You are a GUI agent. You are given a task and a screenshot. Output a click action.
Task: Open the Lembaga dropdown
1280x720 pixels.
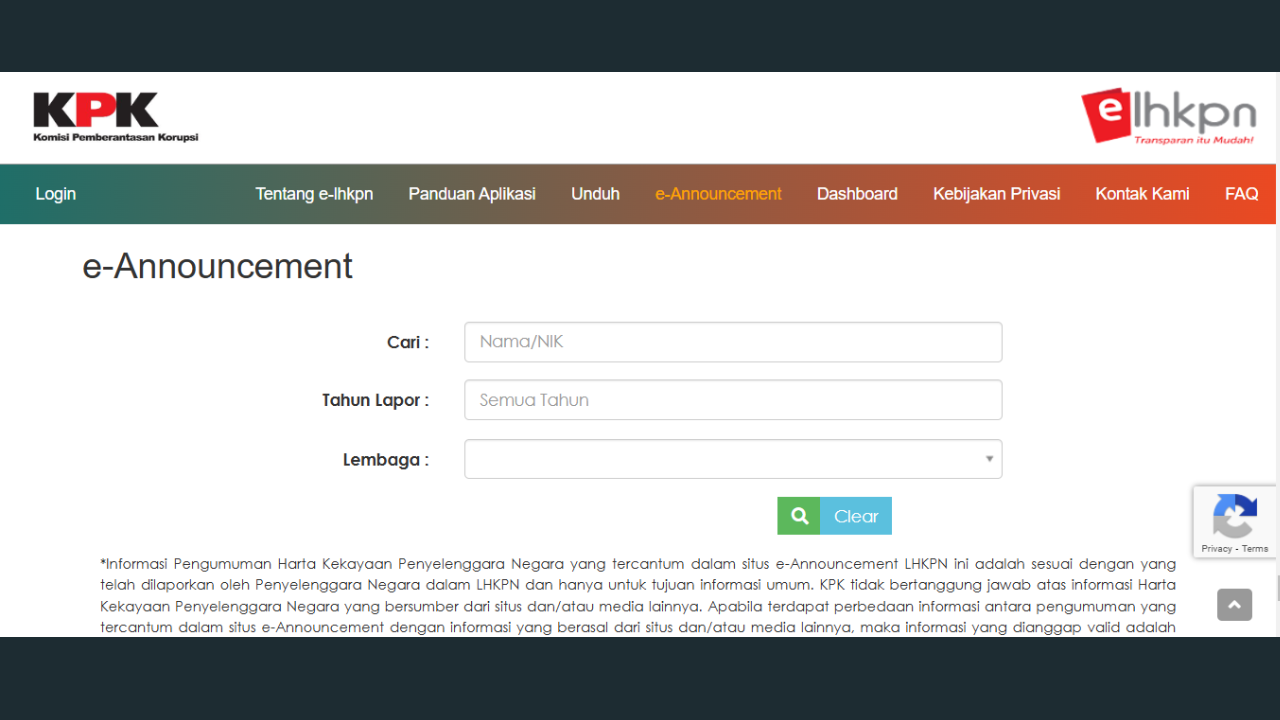click(733, 459)
